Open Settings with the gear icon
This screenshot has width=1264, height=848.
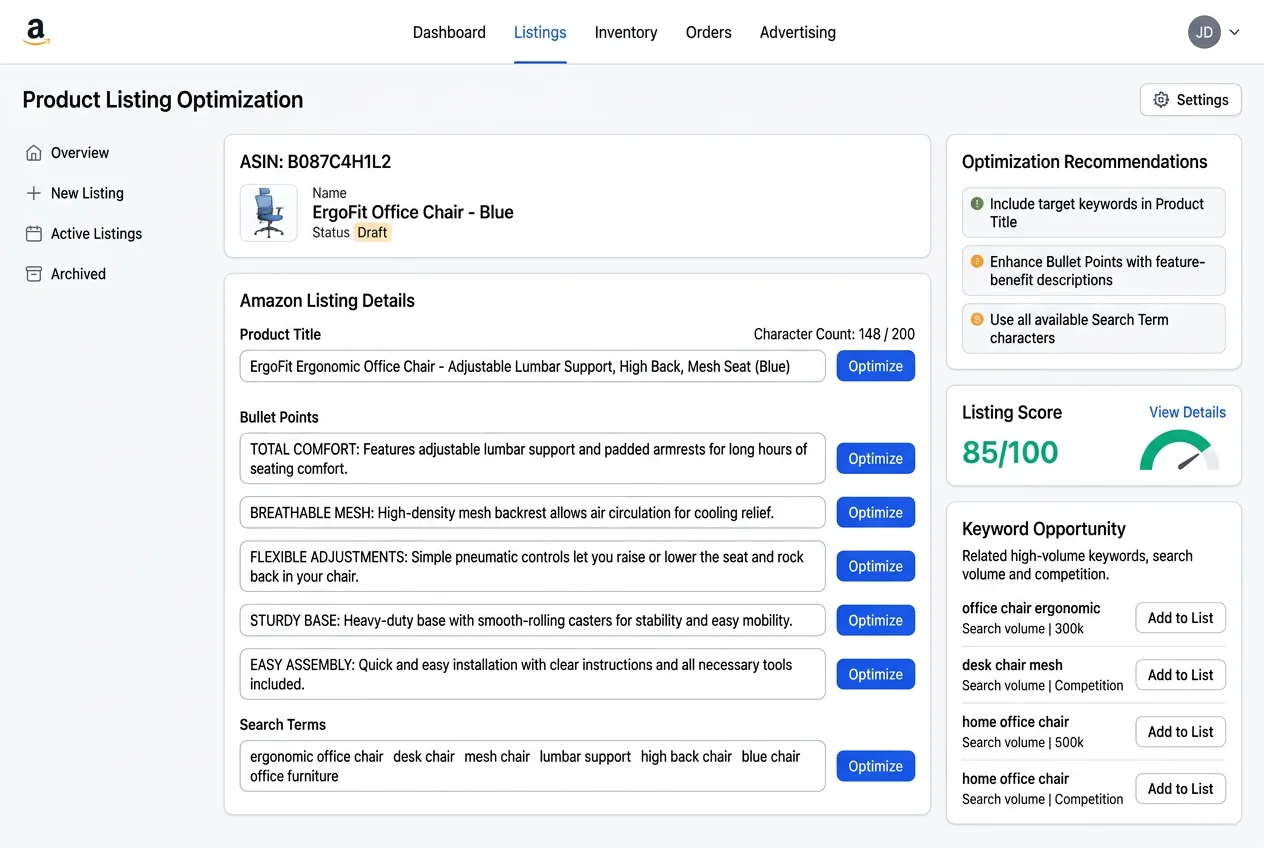pyautogui.click(x=1160, y=99)
